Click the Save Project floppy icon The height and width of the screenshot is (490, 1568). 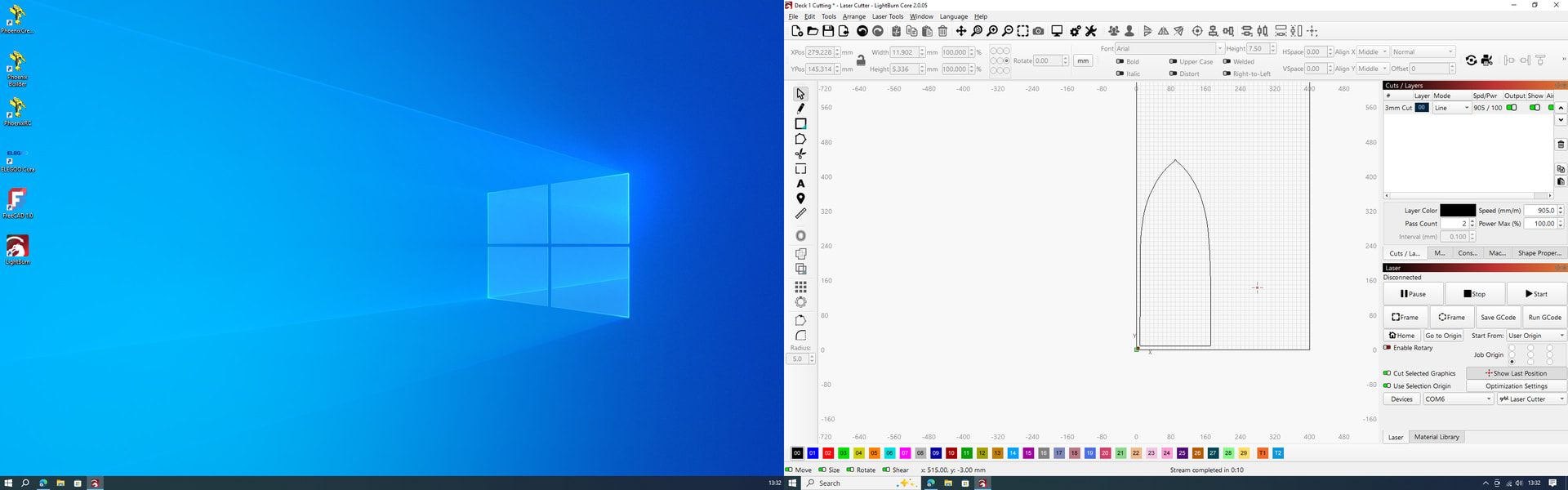coord(828,31)
